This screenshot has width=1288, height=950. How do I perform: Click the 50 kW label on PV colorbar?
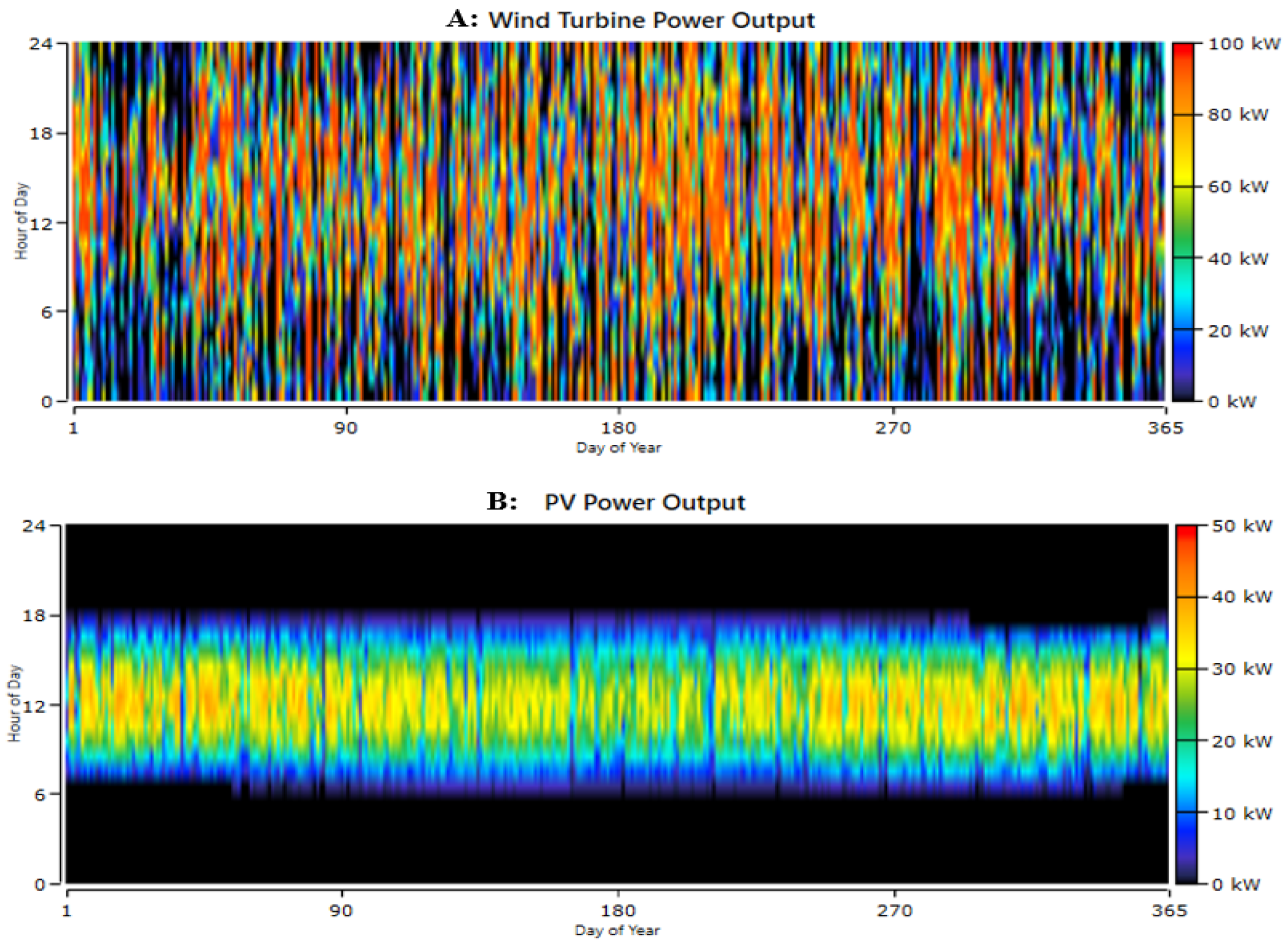coord(1241,526)
